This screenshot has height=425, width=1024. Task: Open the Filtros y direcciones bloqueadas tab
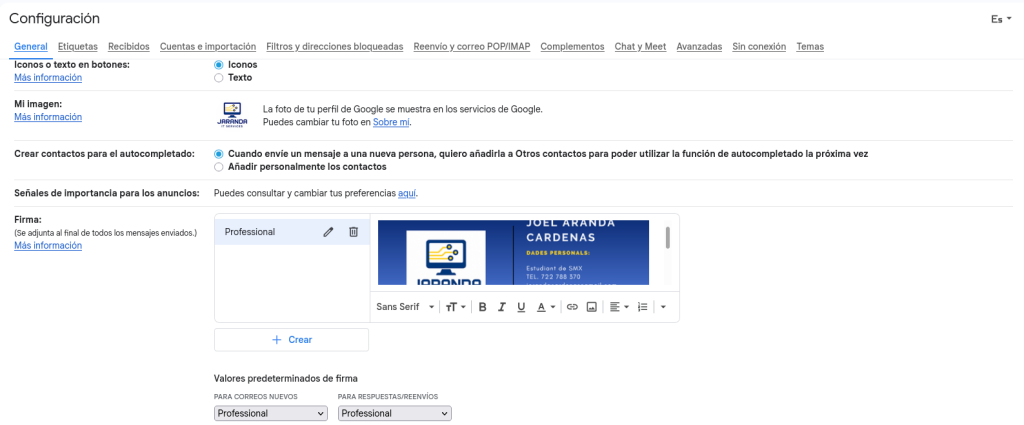pos(335,46)
